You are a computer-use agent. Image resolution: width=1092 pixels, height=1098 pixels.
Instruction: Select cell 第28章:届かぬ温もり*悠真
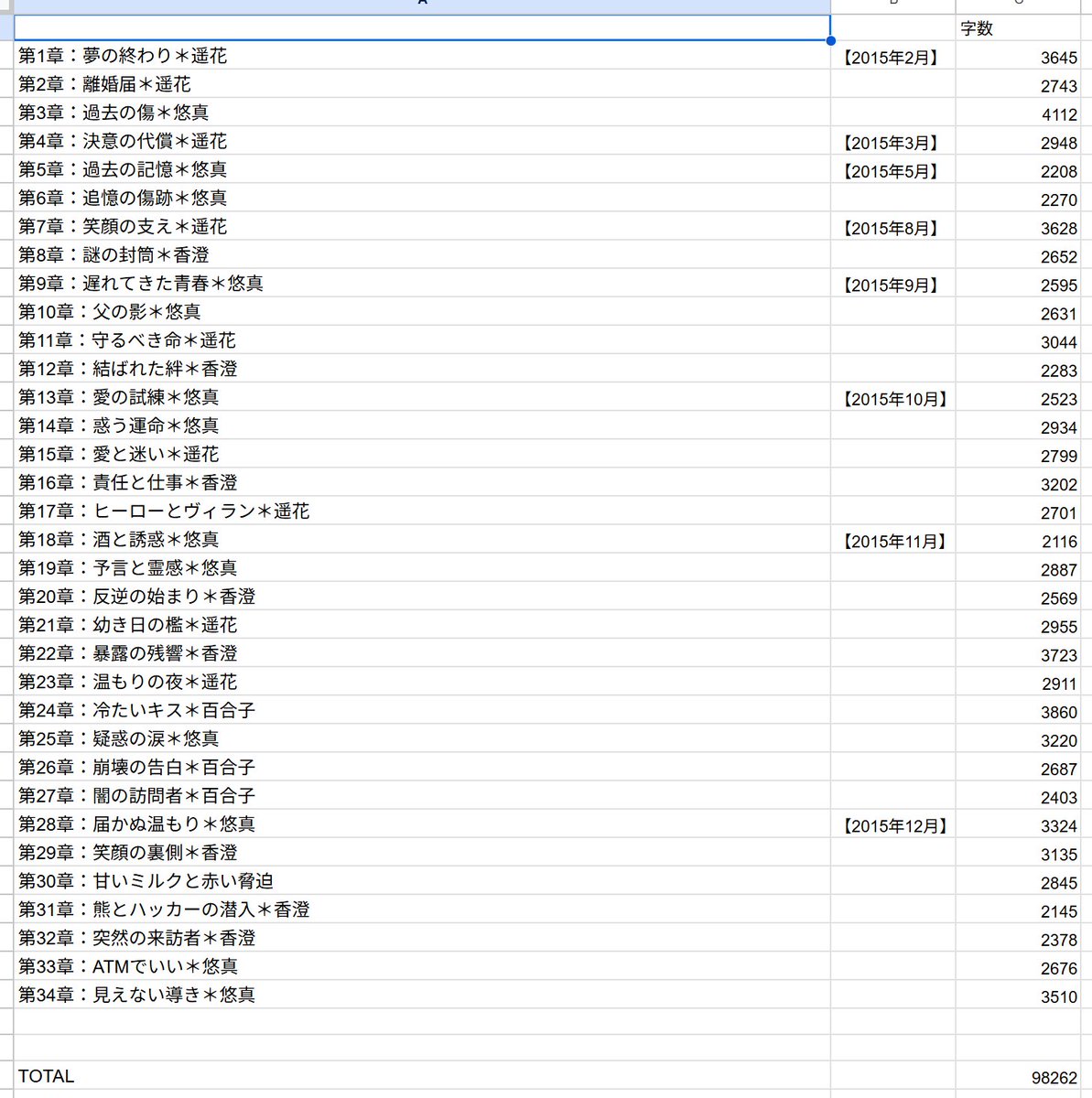coord(422,823)
